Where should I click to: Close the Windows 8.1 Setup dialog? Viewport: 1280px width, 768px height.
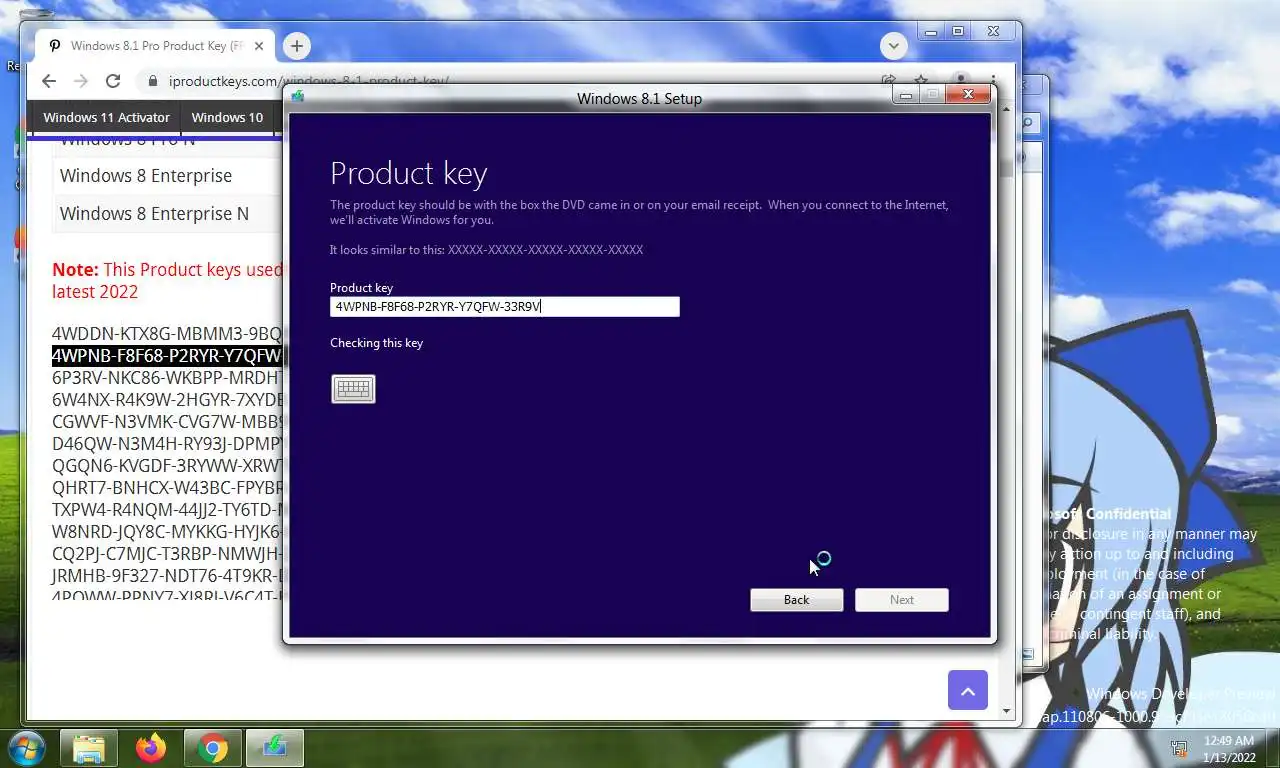click(x=968, y=95)
